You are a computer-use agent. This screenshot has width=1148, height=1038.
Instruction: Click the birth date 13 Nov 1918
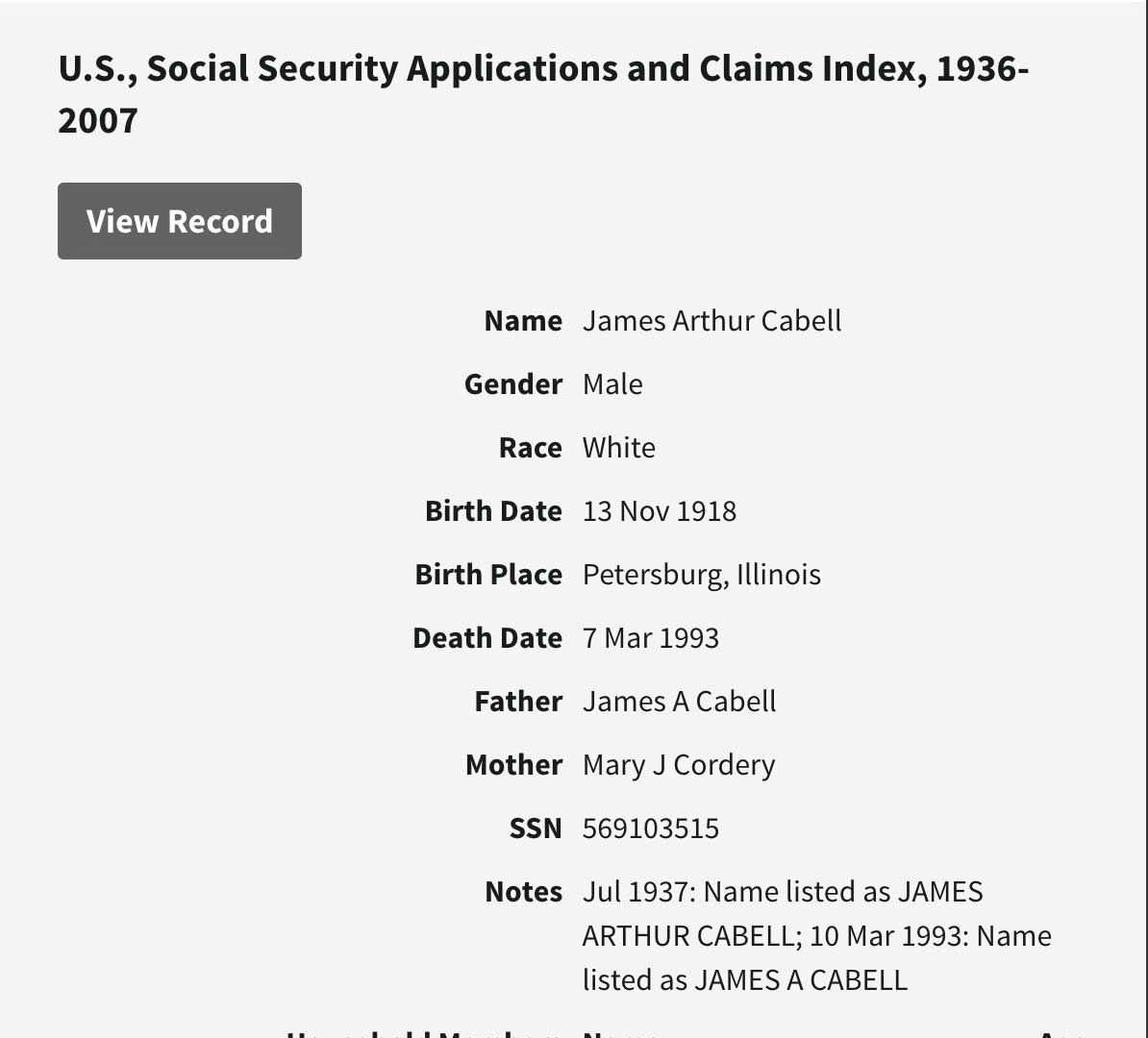(660, 511)
